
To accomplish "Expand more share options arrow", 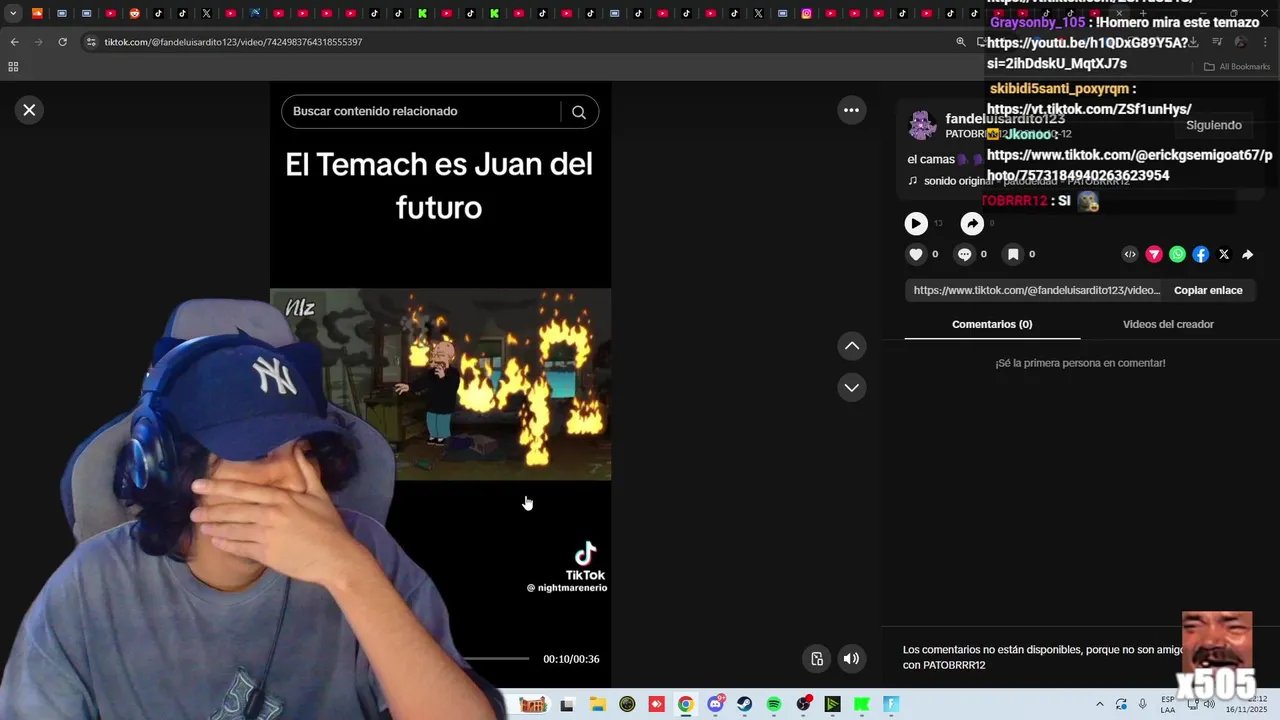I will (x=1247, y=254).
